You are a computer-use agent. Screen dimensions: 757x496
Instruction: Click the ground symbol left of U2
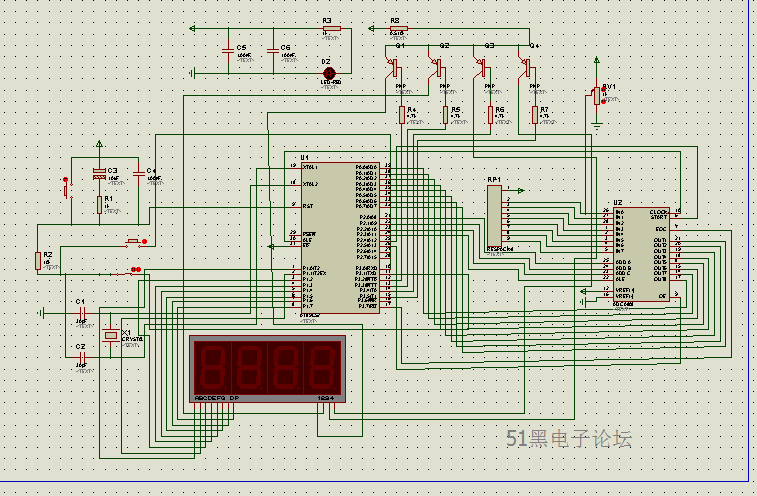point(583,302)
